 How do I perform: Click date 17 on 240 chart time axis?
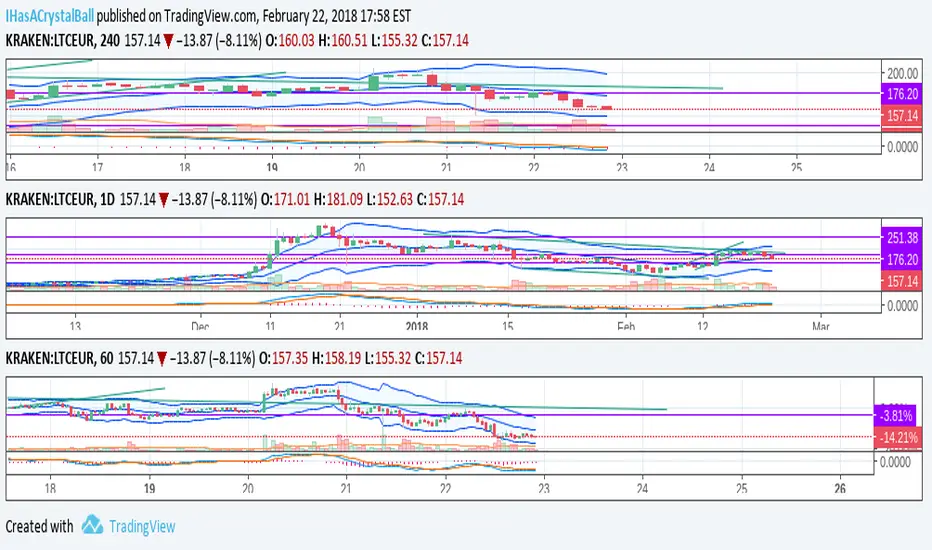click(x=97, y=168)
